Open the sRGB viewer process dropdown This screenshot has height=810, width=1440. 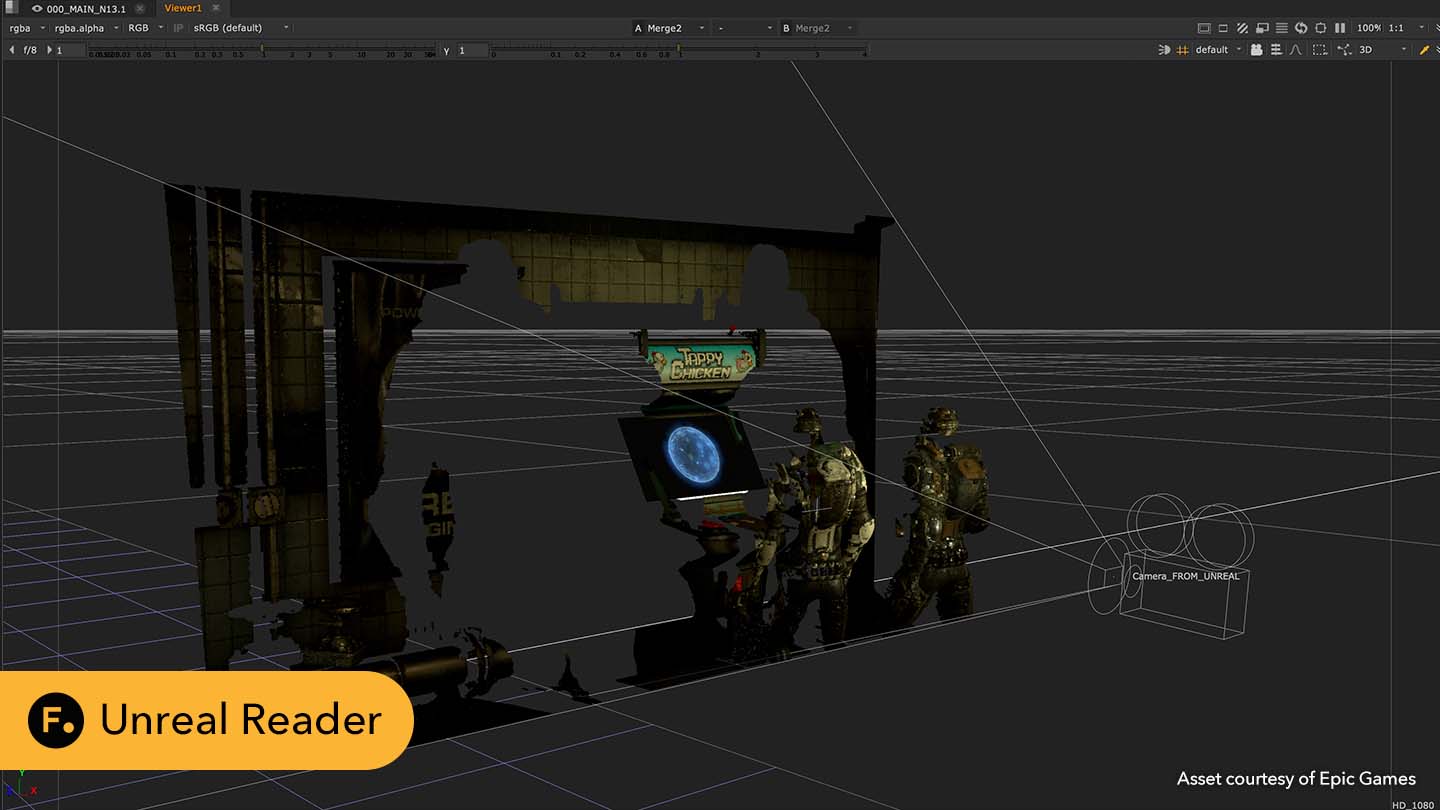pos(228,28)
